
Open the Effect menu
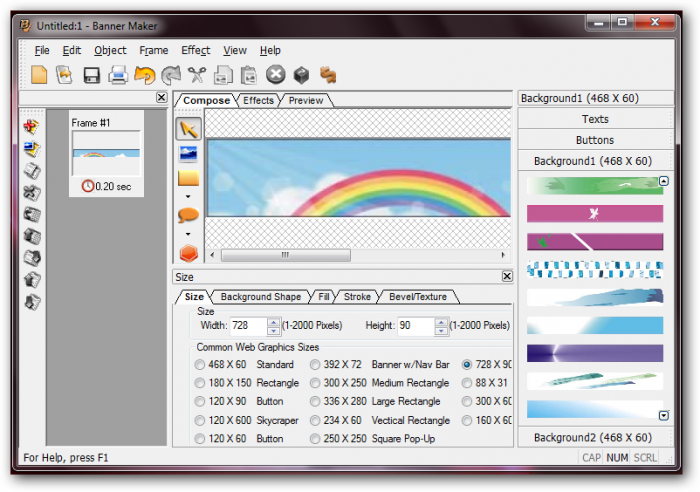(x=195, y=50)
